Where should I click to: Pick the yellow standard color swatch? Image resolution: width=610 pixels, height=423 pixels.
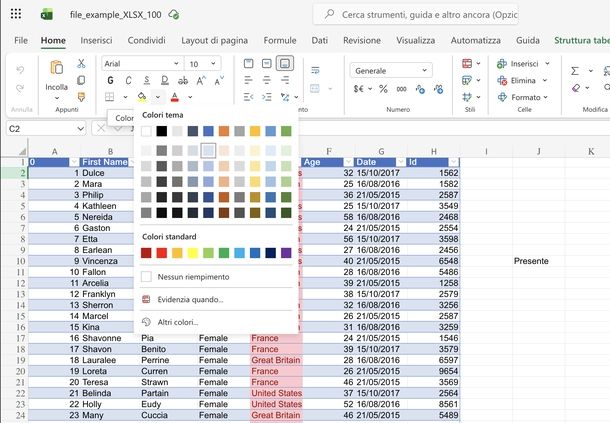point(193,253)
